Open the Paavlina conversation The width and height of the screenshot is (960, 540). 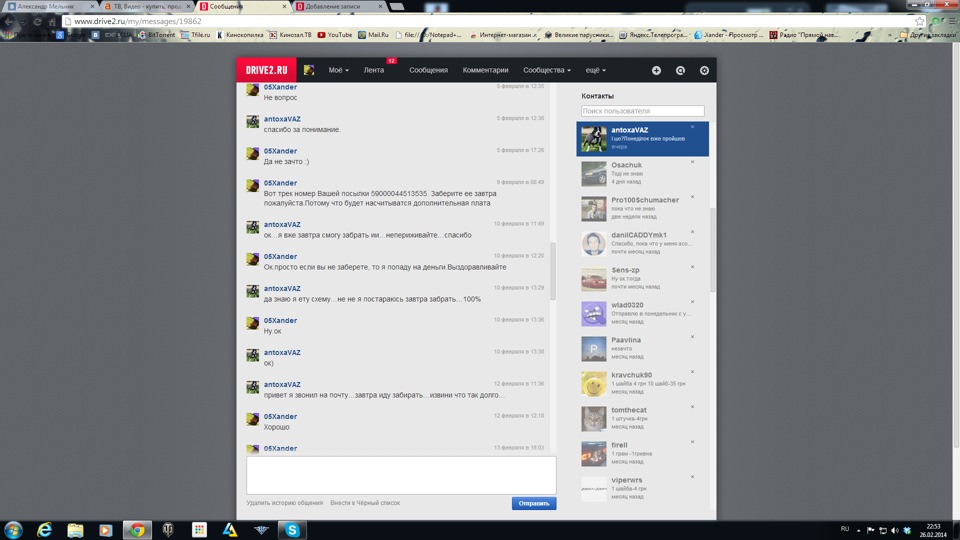coord(642,348)
